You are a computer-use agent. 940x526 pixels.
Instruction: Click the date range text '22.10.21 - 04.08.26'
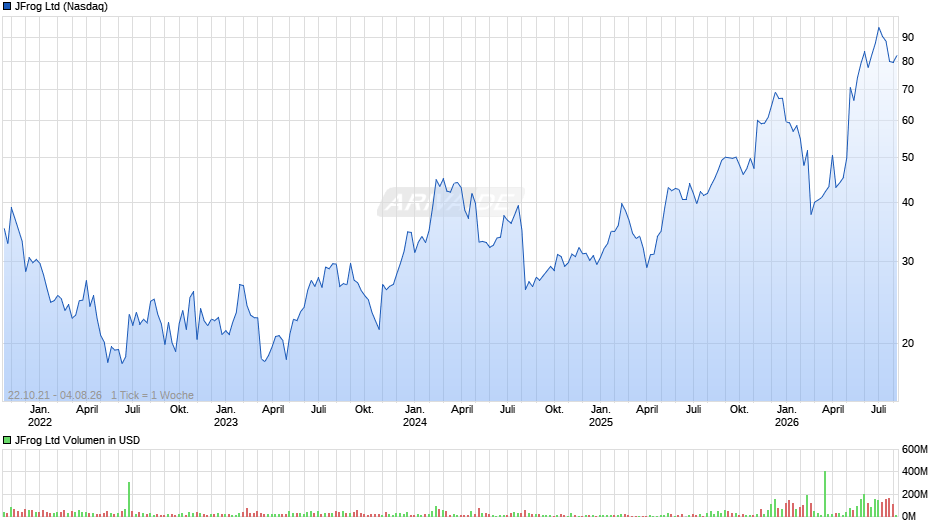click(55, 395)
